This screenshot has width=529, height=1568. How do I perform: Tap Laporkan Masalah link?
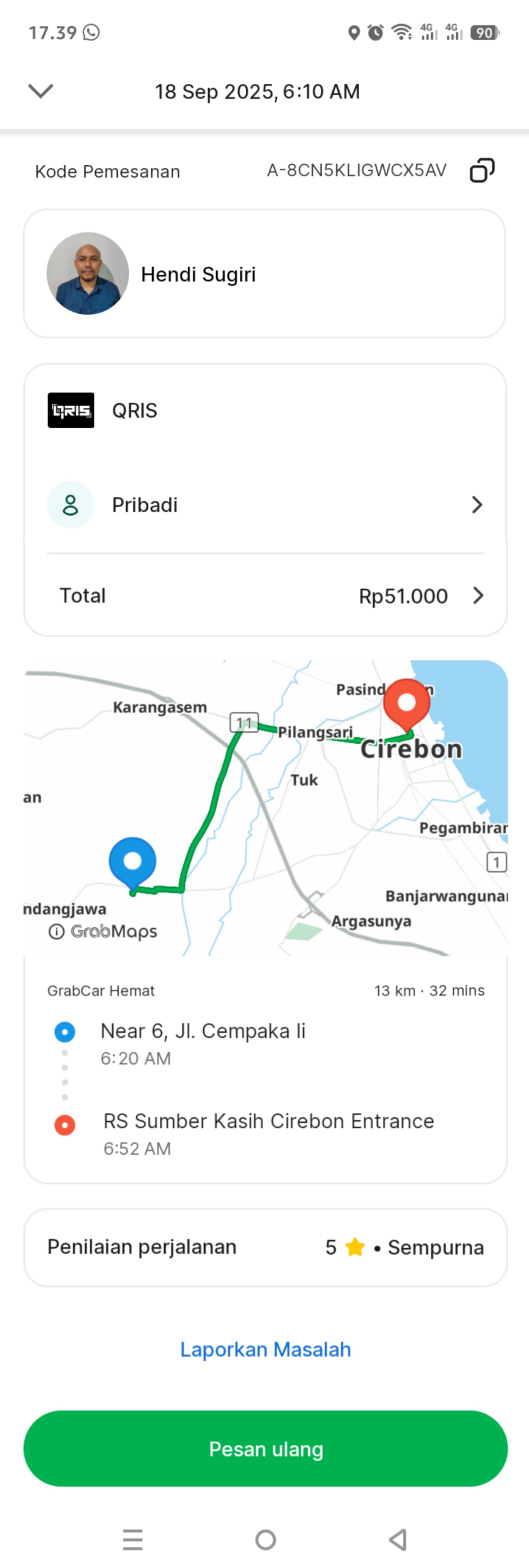pyautogui.click(x=265, y=1349)
